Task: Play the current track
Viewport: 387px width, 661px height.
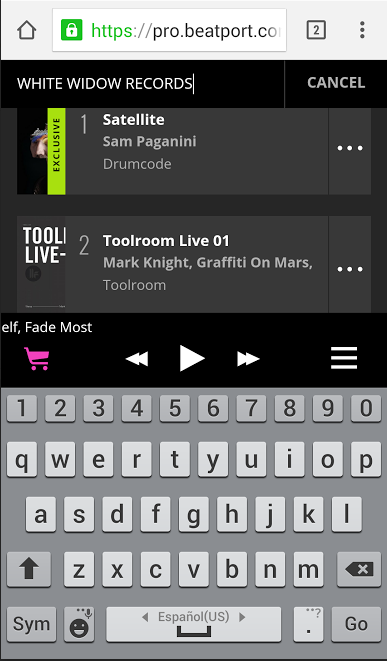Action: pyautogui.click(x=192, y=358)
